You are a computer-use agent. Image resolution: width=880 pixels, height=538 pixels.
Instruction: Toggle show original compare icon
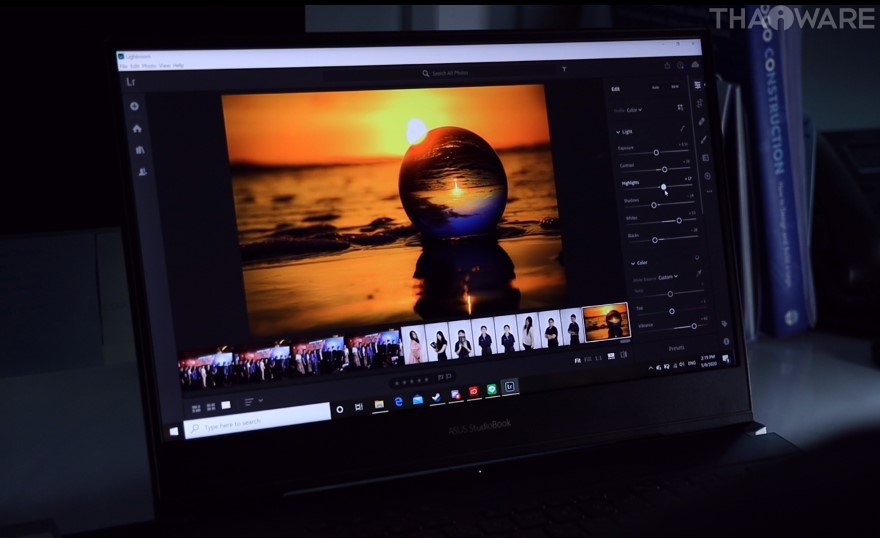click(x=624, y=355)
